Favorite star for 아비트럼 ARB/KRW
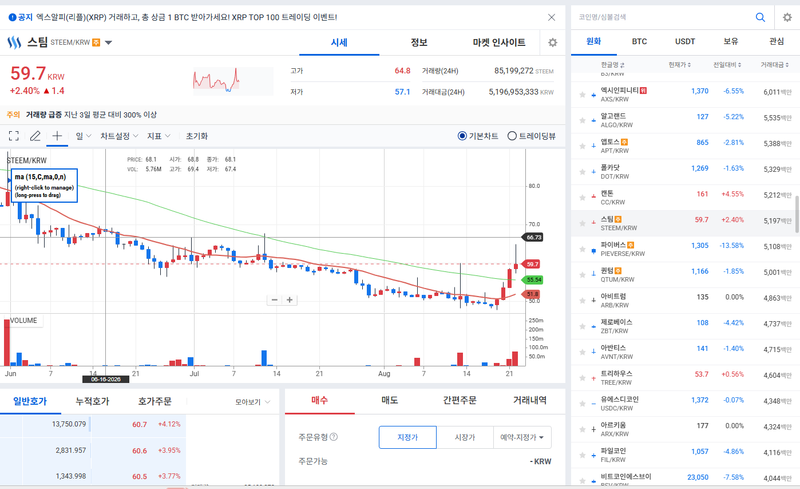 (582, 301)
